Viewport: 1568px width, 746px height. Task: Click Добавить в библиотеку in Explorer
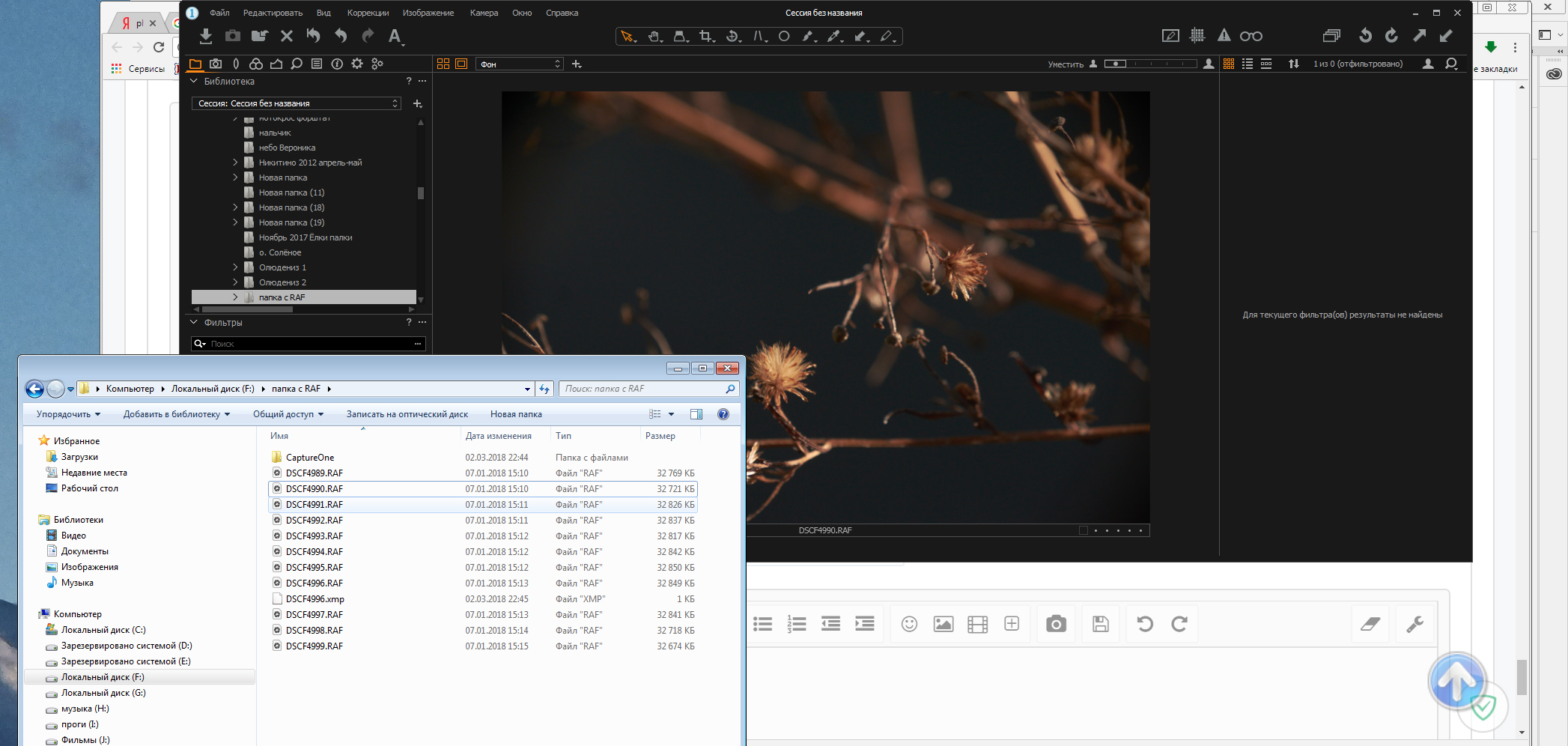click(177, 414)
